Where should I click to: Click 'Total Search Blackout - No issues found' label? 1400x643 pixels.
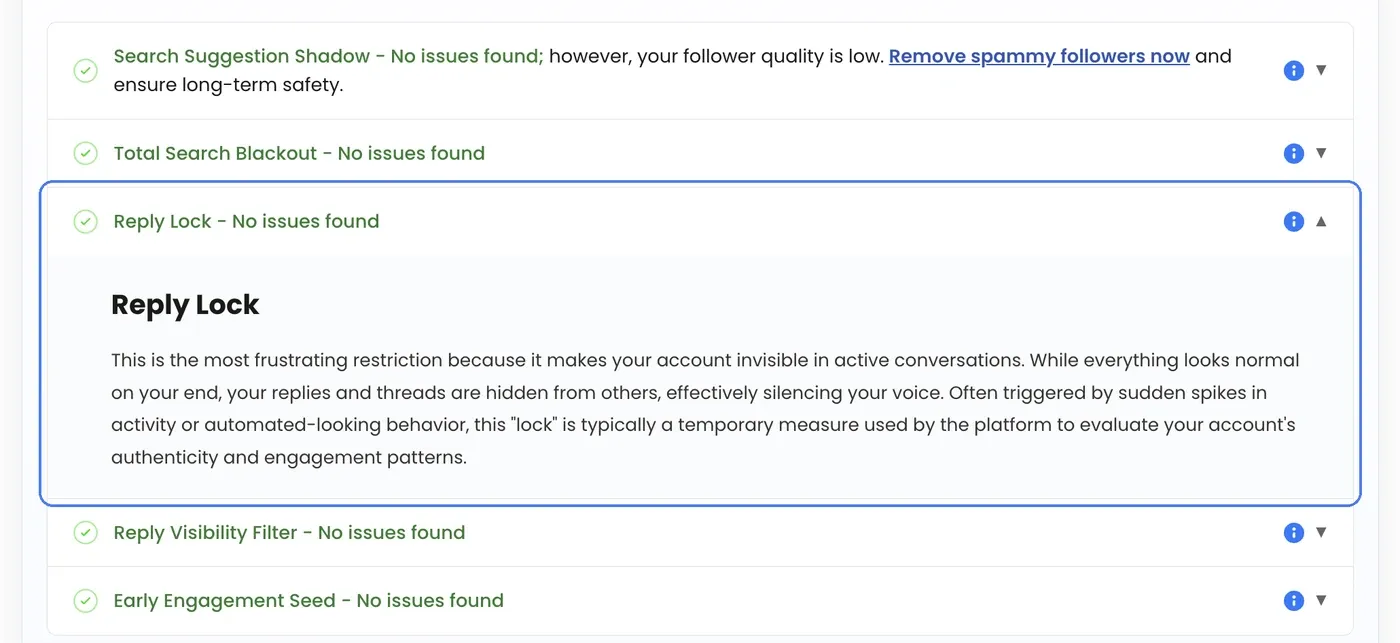pyautogui.click(x=299, y=153)
